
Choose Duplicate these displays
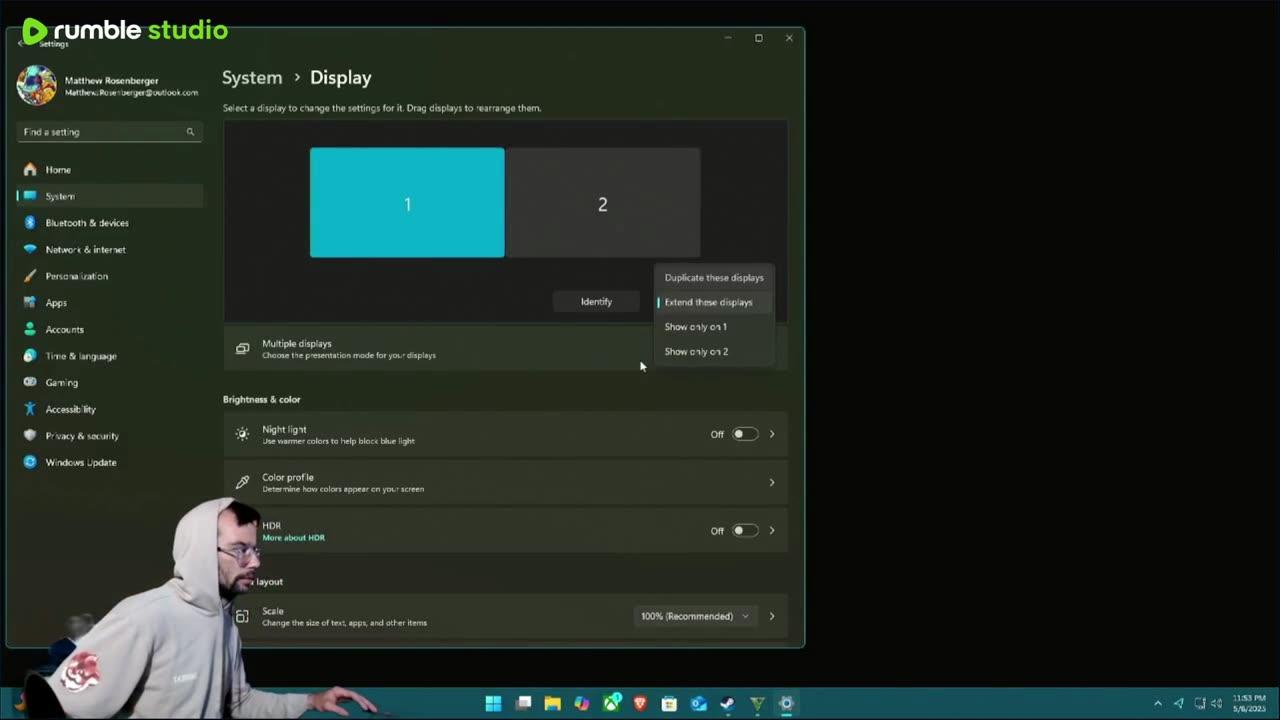pyautogui.click(x=714, y=278)
